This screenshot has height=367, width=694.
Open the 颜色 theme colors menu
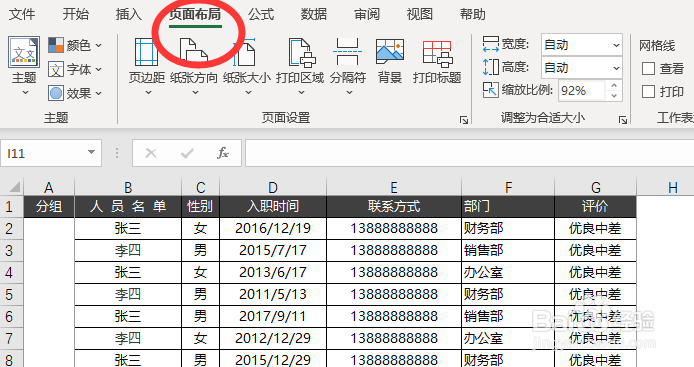point(75,45)
